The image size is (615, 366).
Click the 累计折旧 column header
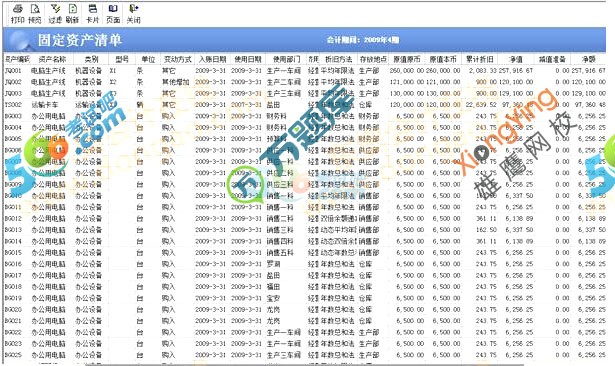click(479, 59)
